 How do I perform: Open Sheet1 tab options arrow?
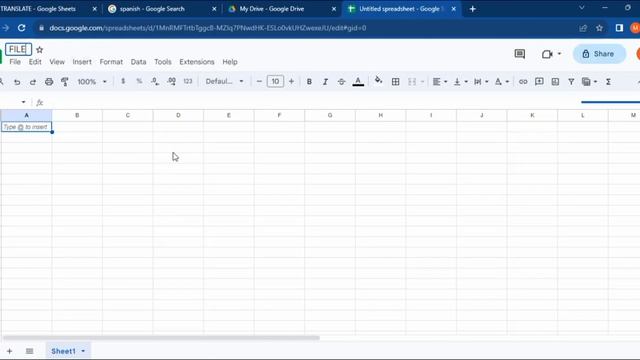[83, 351]
